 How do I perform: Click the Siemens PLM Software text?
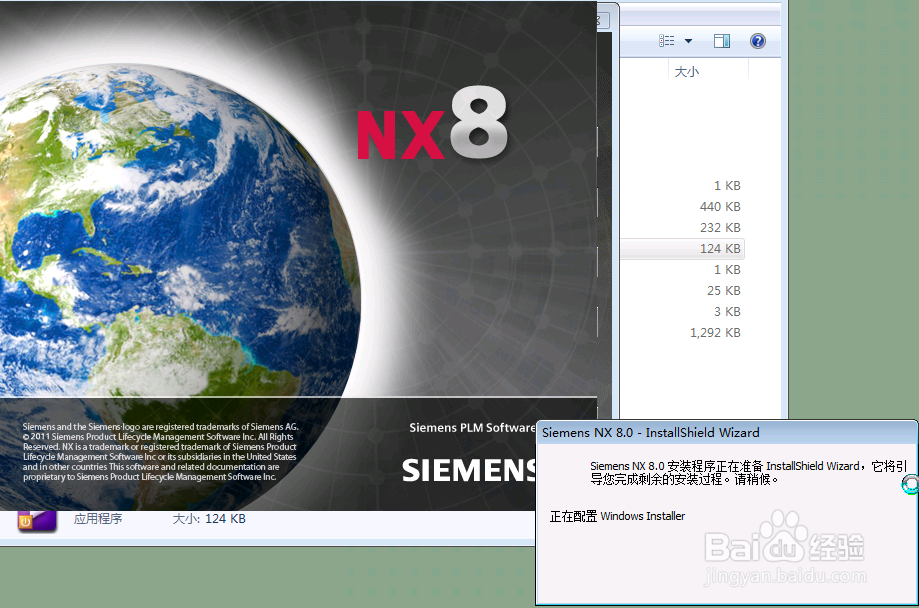[472, 427]
